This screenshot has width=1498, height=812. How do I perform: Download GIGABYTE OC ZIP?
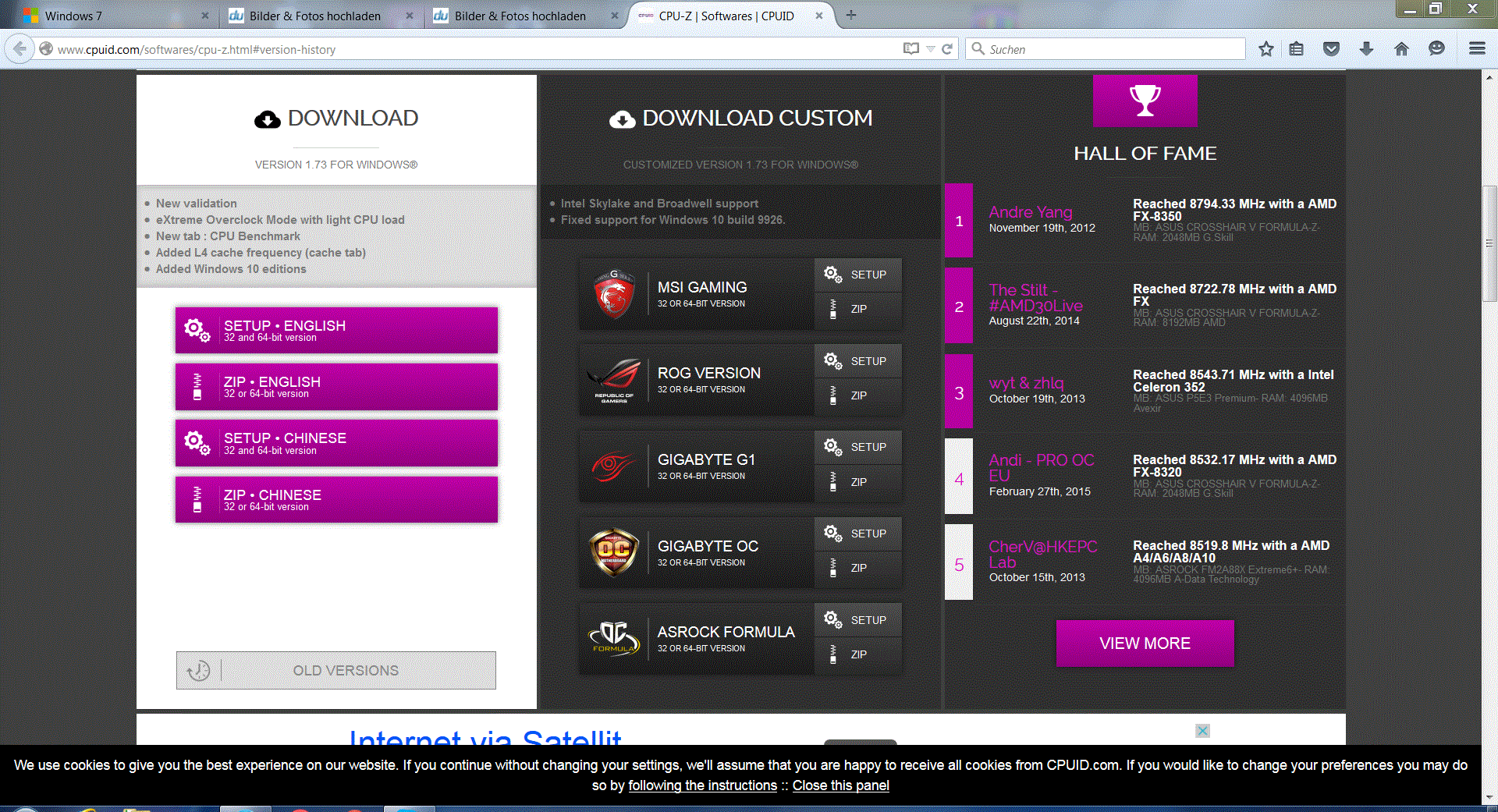pyautogui.click(x=858, y=568)
